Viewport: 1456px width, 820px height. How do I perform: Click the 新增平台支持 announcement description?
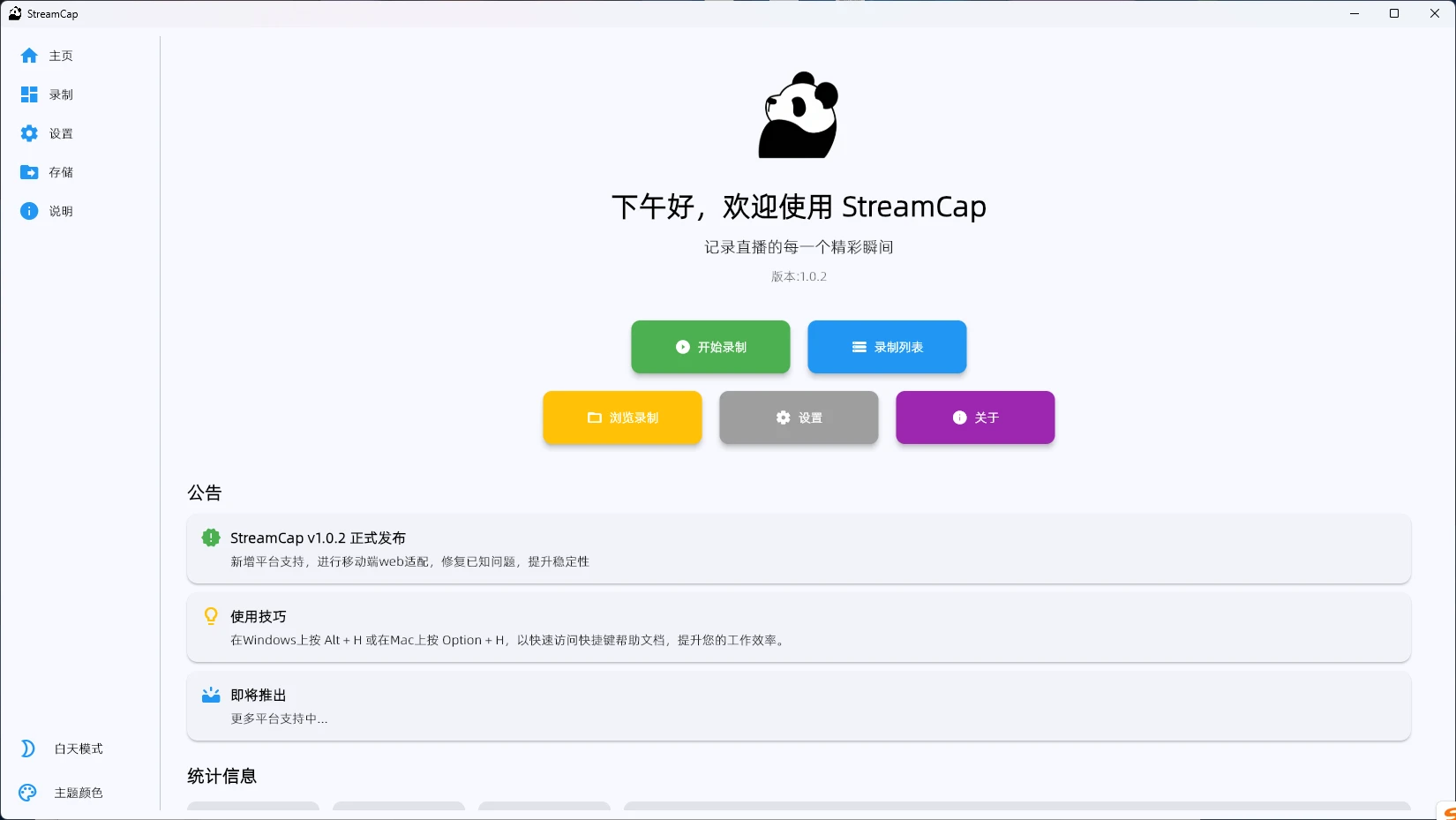(410, 561)
